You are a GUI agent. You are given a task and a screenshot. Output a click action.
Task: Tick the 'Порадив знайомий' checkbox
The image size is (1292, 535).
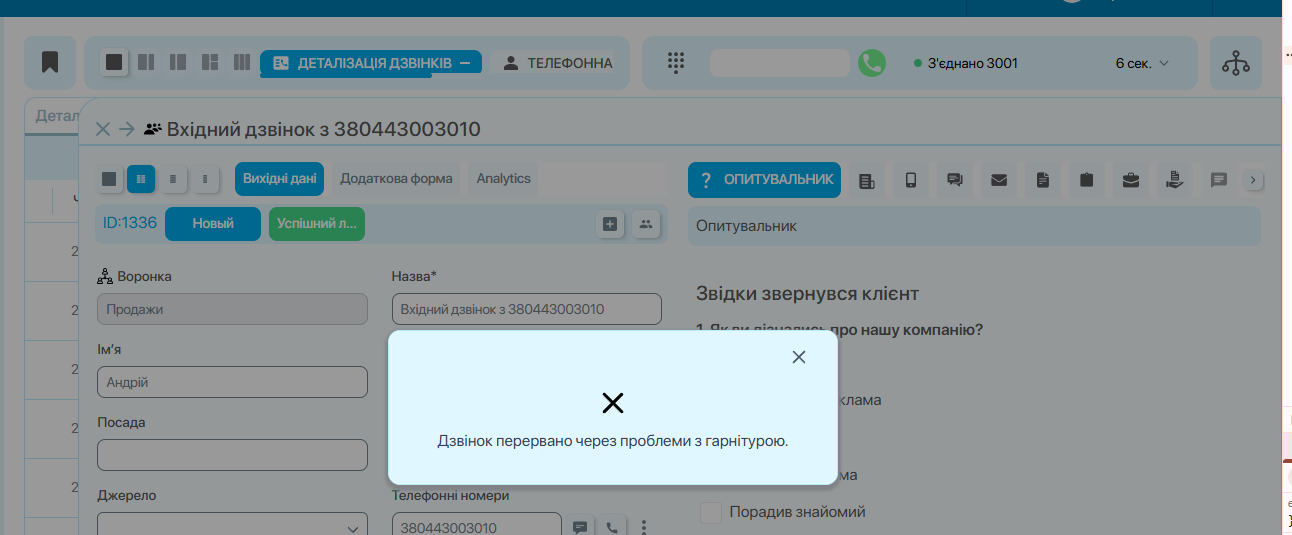pos(711,512)
